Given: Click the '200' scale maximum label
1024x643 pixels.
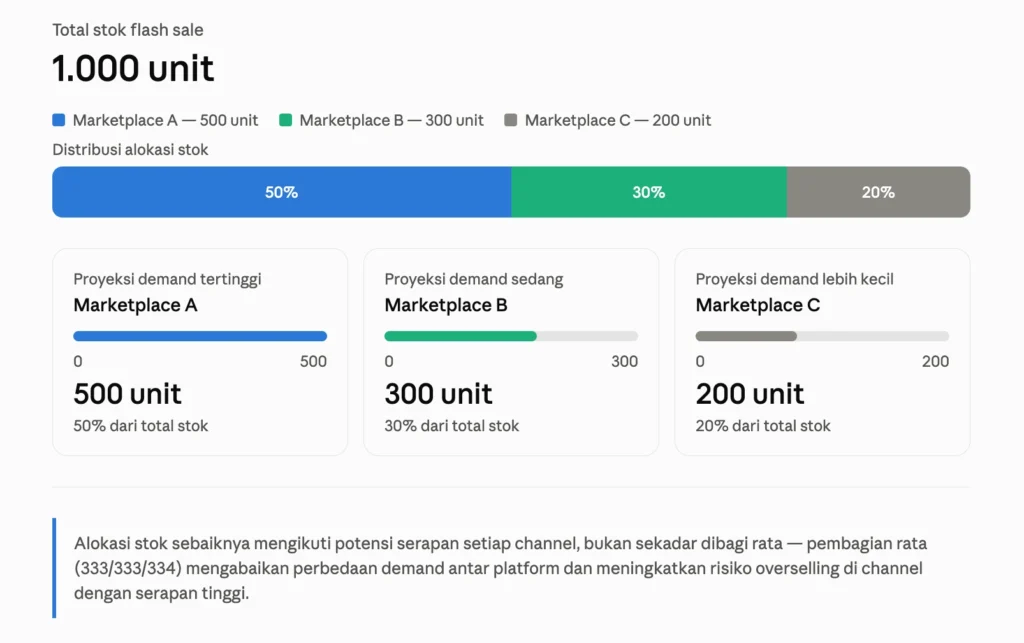Looking at the screenshot, I should [x=935, y=362].
